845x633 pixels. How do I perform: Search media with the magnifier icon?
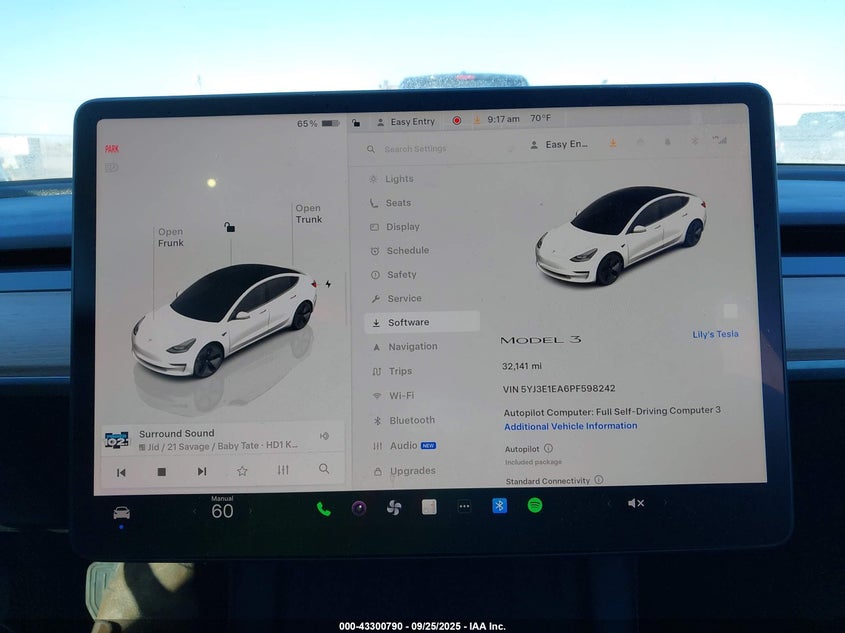(x=324, y=469)
